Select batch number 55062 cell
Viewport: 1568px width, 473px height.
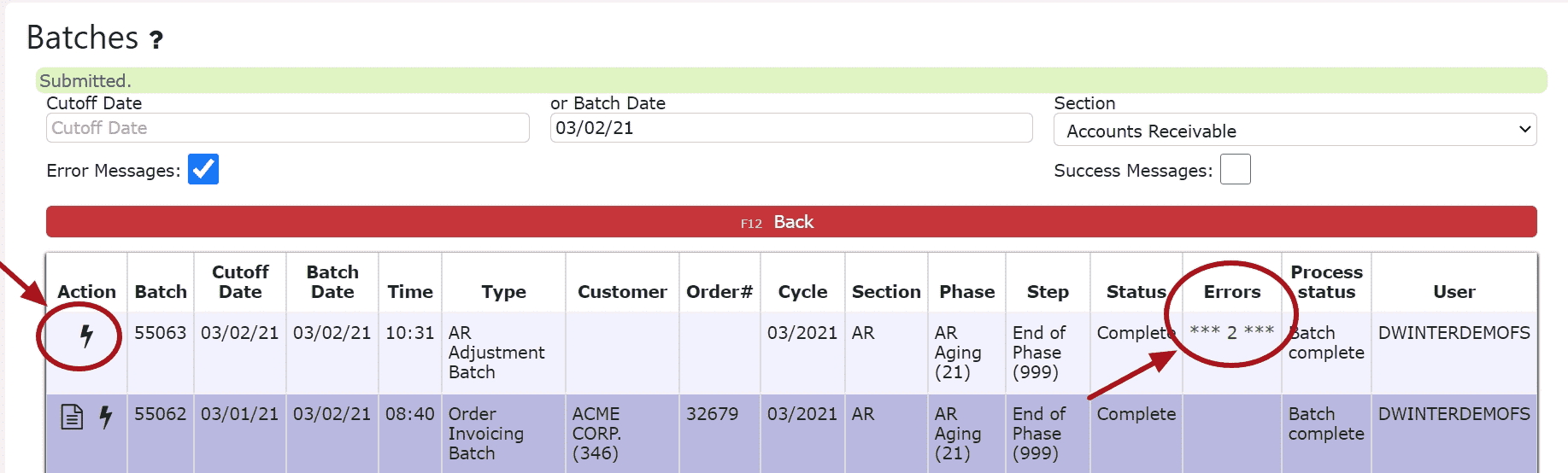coord(160,414)
